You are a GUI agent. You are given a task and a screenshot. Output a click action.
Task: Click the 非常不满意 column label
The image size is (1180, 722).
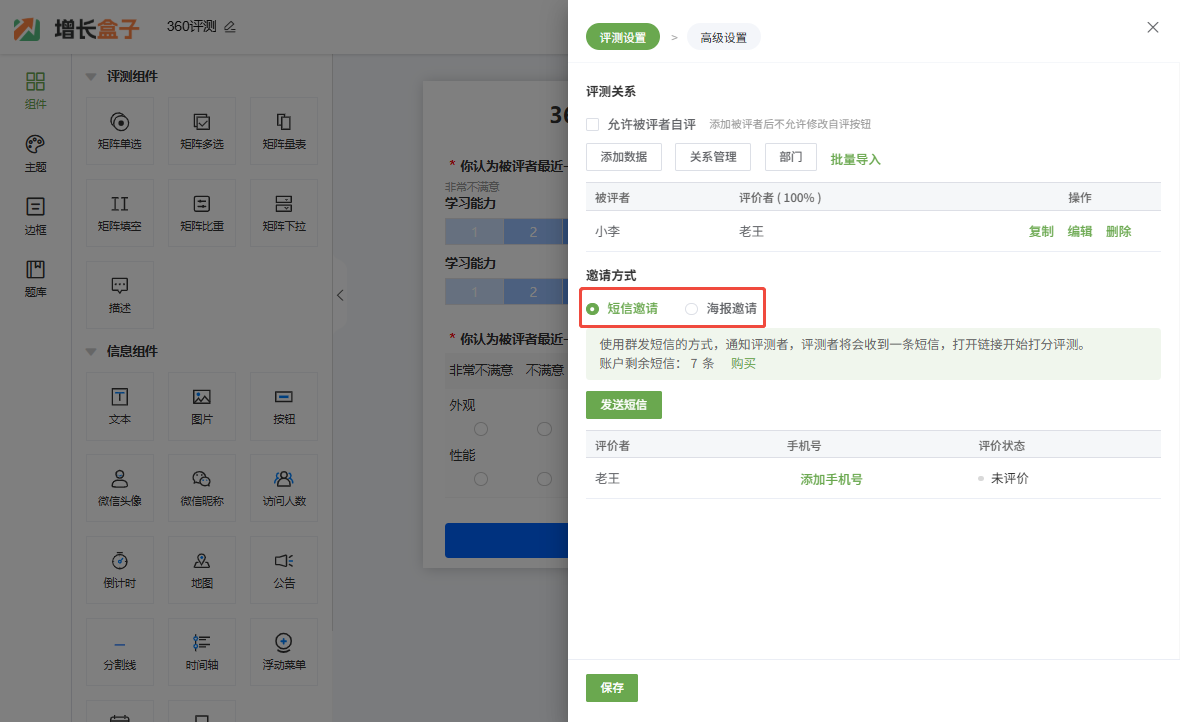coord(481,370)
